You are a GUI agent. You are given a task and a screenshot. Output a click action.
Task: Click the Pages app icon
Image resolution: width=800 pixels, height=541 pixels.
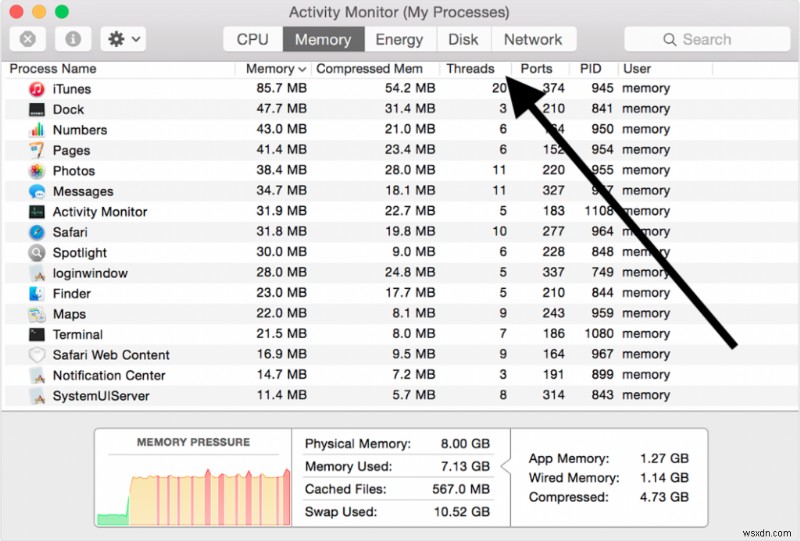pyautogui.click(x=37, y=150)
